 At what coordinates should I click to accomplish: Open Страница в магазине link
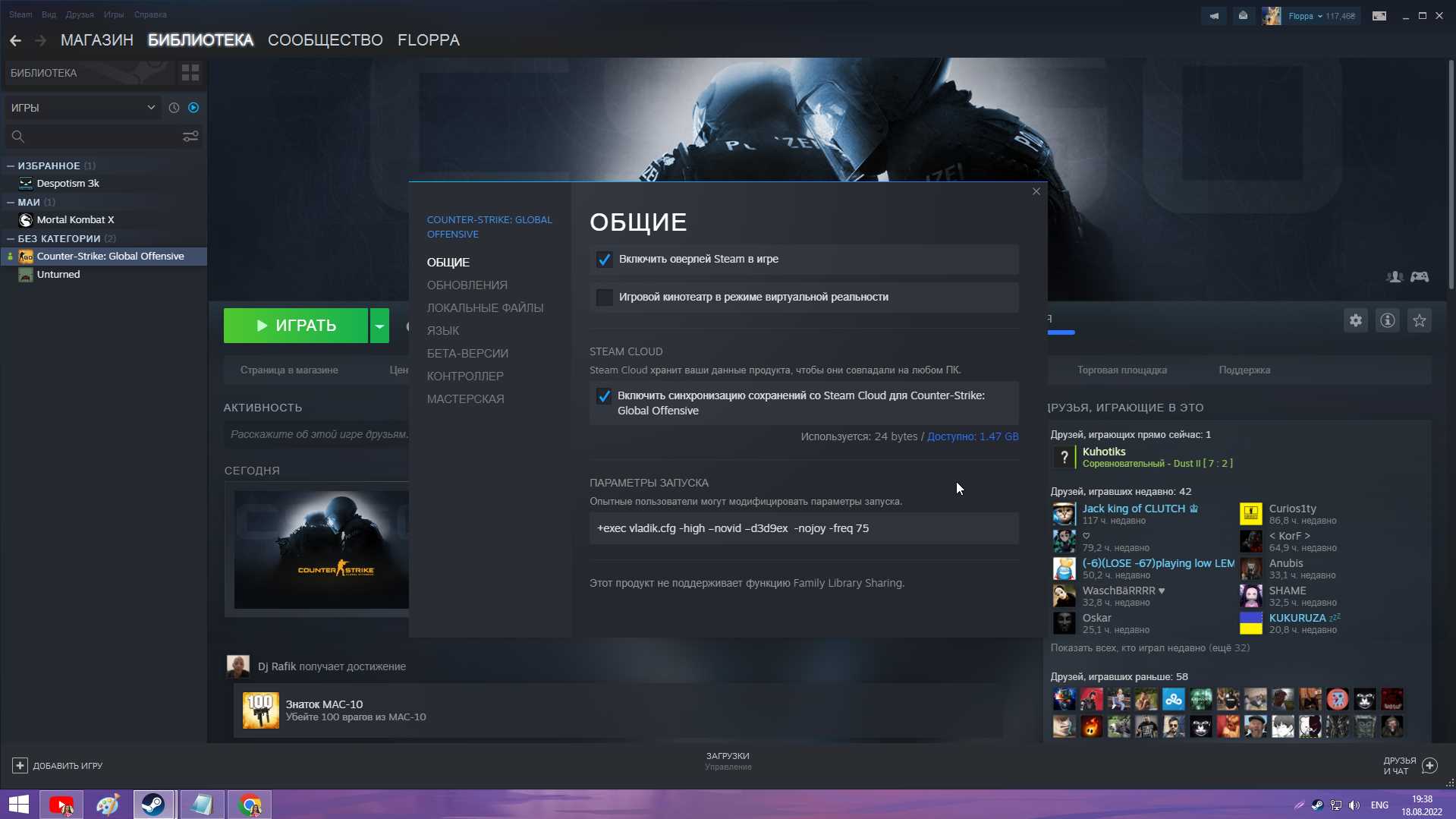pyautogui.click(x=289, y=370)
